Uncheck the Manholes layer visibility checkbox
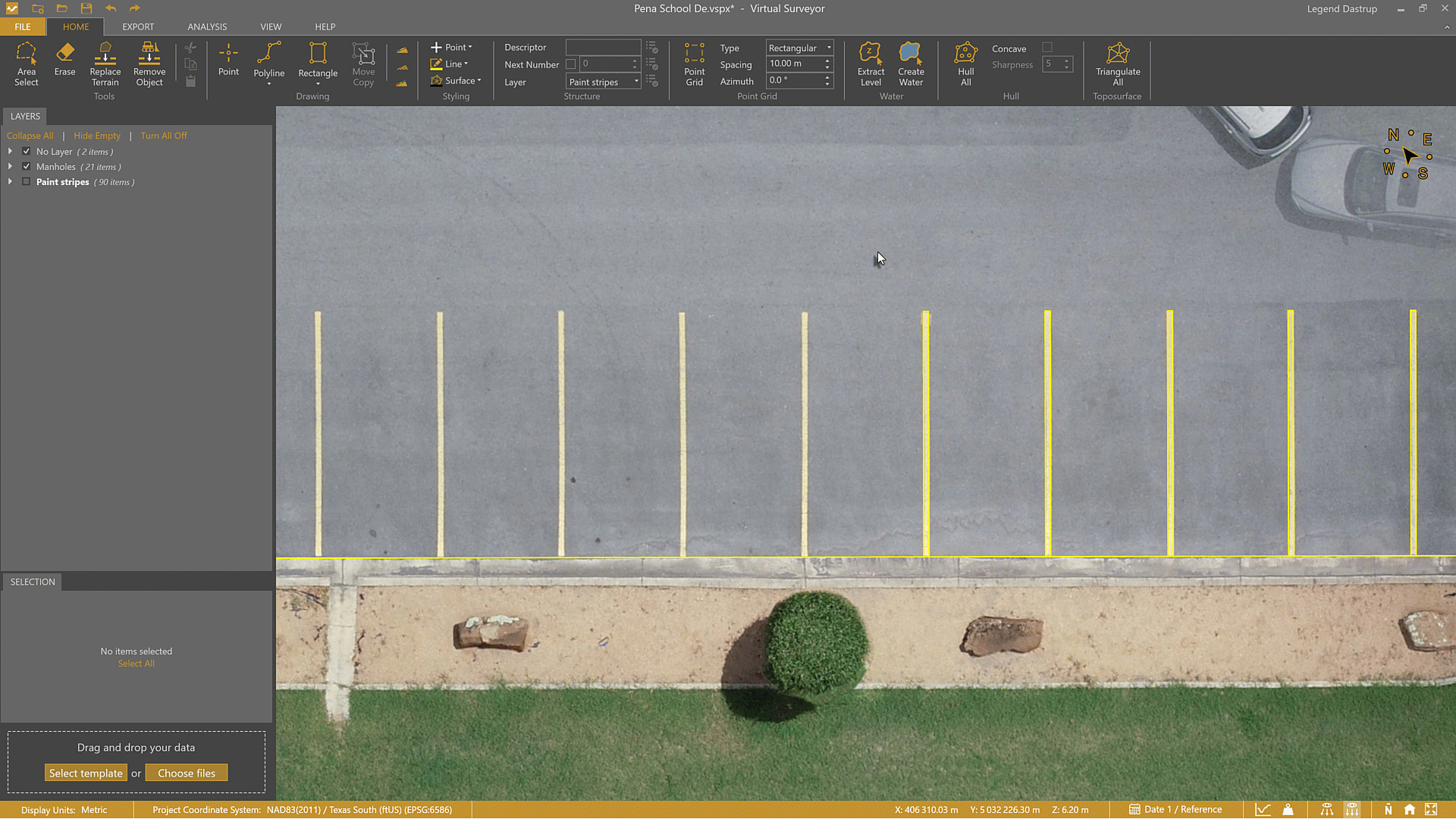Image resolution: width=1456 pixels, height=819 pixels. 26,166
